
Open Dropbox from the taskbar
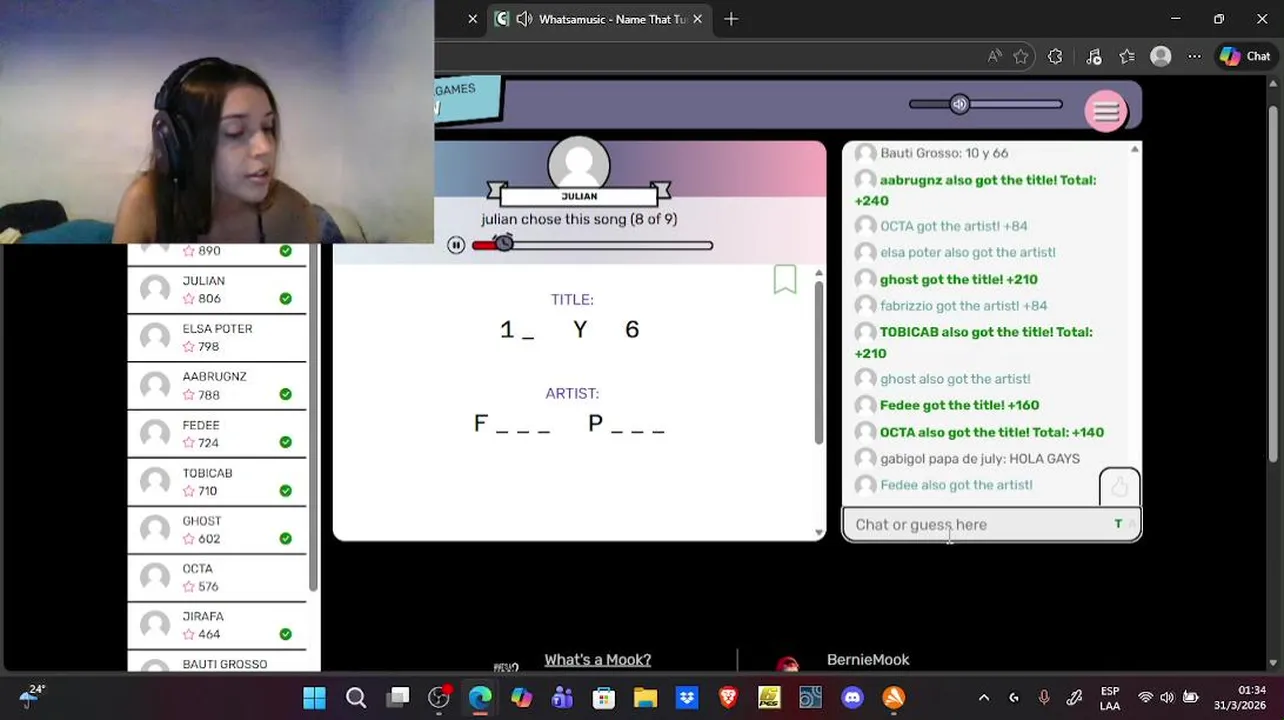click(686, 698)
